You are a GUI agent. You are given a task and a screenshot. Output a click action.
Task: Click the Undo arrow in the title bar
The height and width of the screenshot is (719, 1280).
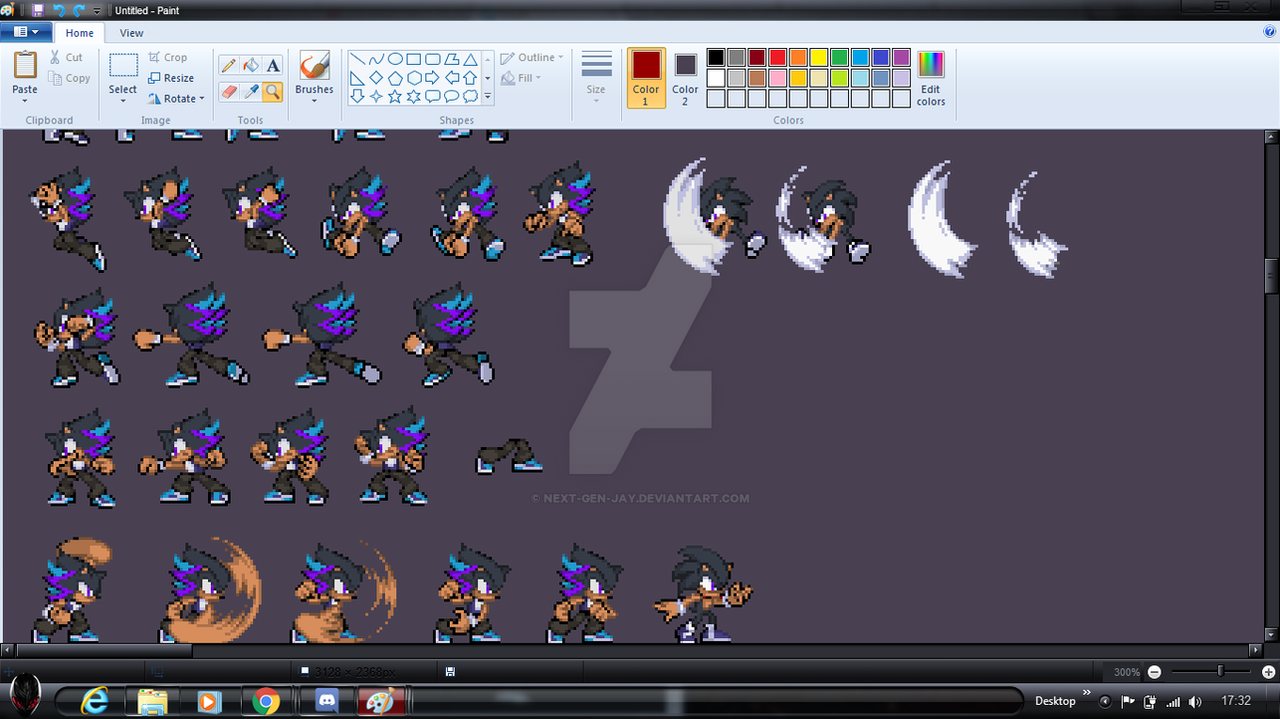(x=58, y=10)
